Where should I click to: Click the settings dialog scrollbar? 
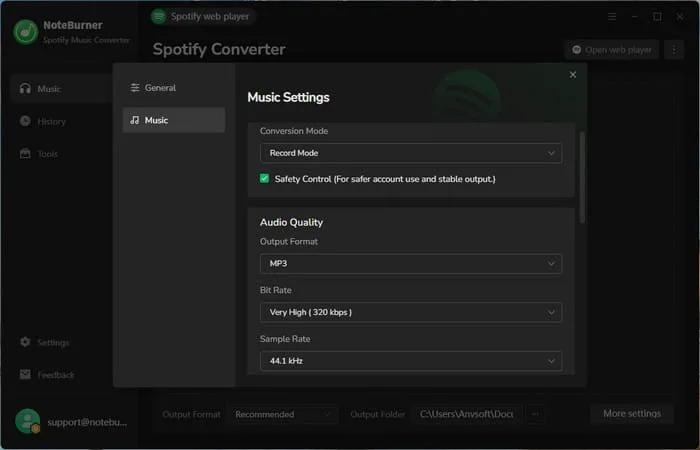coord(582,177)
